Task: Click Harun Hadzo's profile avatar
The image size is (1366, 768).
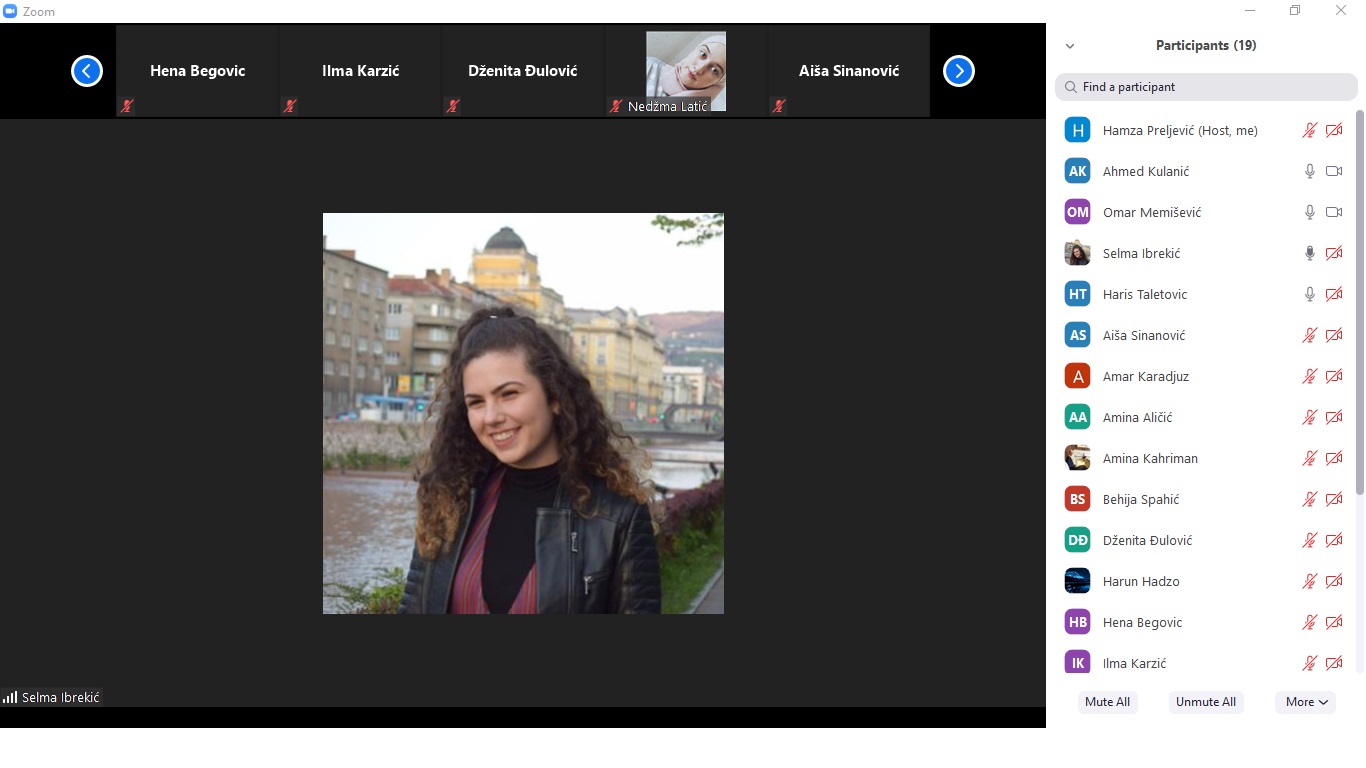Action: click(x=1077, y=581)
